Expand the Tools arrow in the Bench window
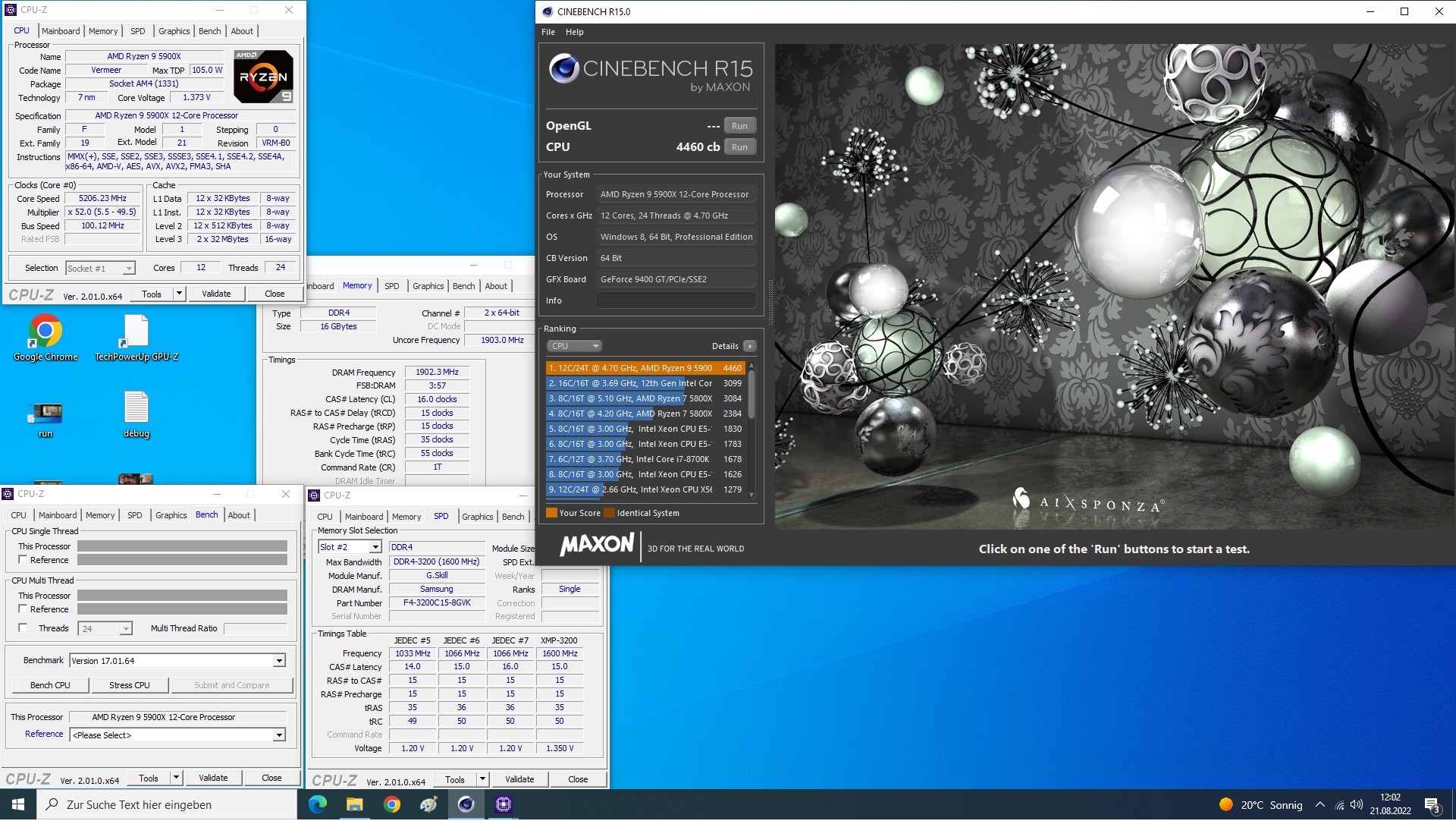Screen dimensions: 1456x821 (176, 779)
